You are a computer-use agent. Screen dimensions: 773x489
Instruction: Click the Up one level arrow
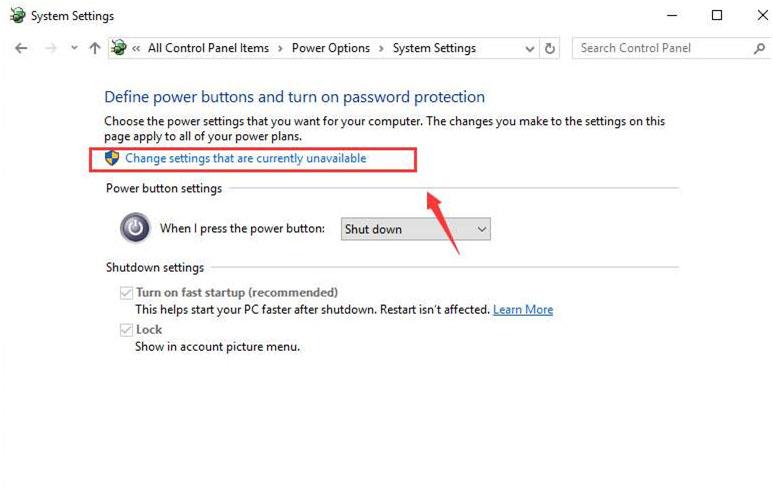95,48
